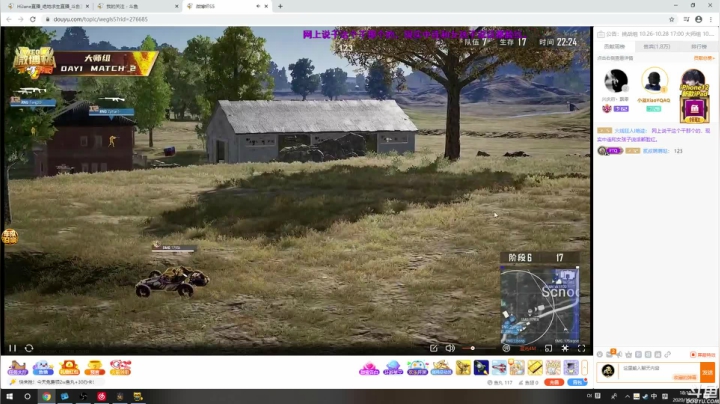
Task: Click the pink gift activity icon
Action: [x=369, y=368]
